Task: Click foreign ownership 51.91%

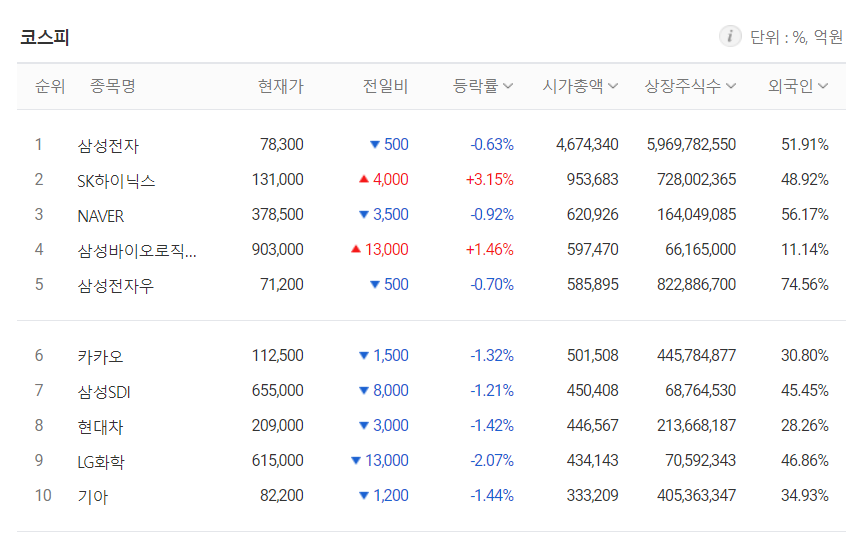Action: point(805,144)
